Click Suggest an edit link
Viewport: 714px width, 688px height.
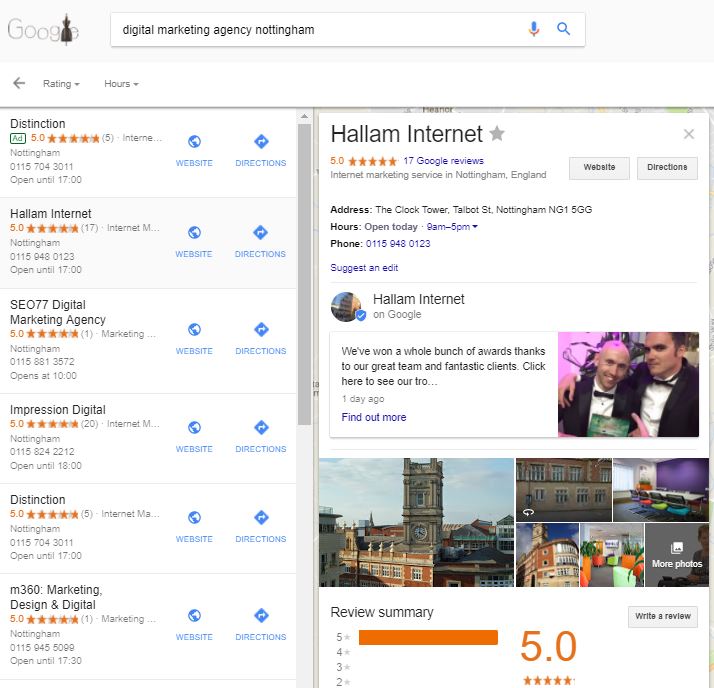pos(364,268)
